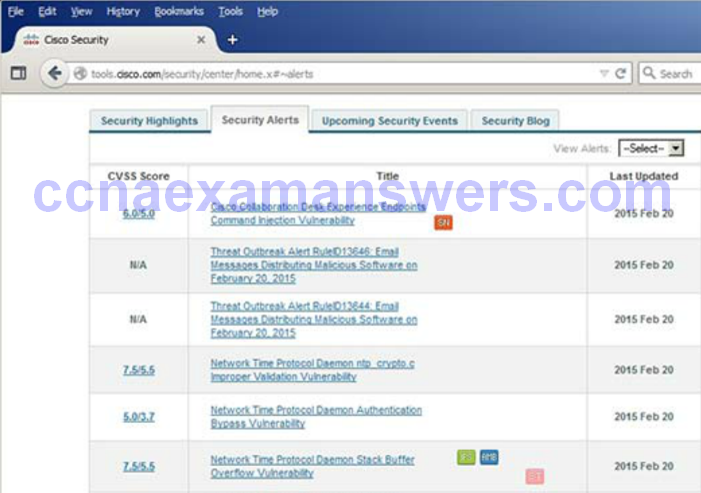Close the Cisco Security tab
This screenshot has height=493, width=701.
tap(201, 40)
